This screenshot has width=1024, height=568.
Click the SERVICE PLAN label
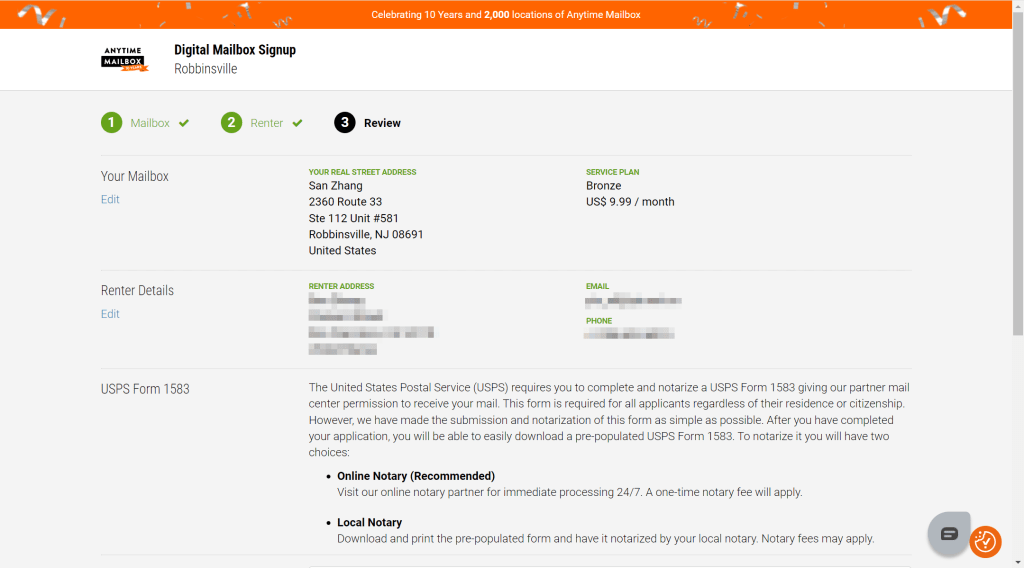613,172
